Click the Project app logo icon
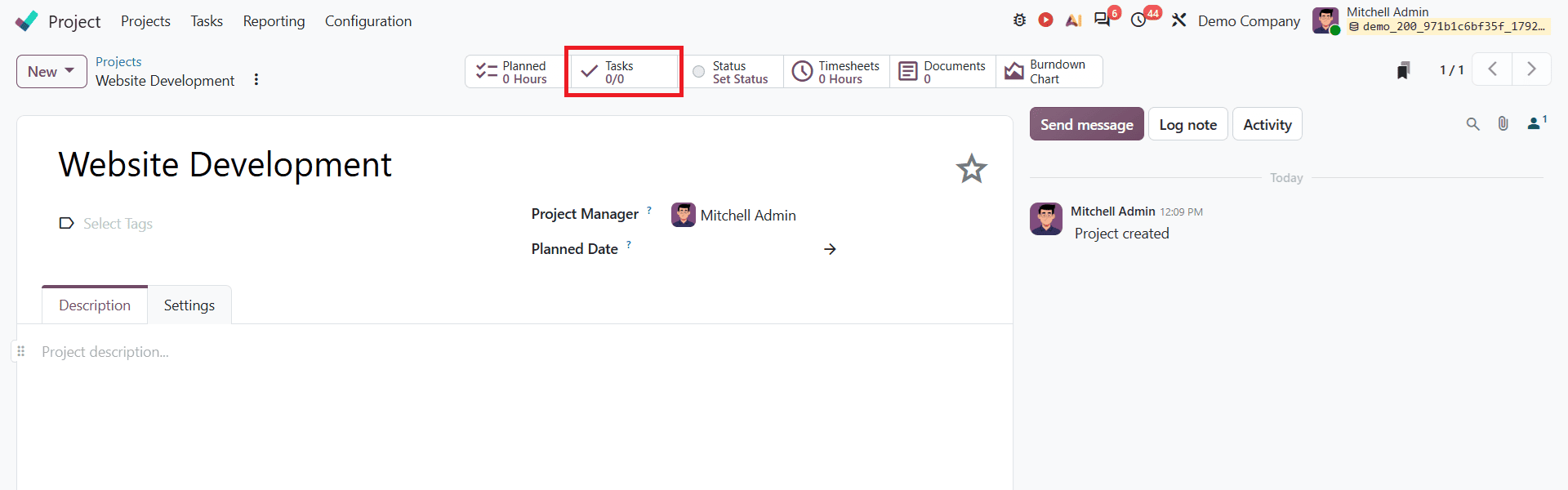Image resolution: width=1568 pixels, height=490 pixels. click(27, 20)
